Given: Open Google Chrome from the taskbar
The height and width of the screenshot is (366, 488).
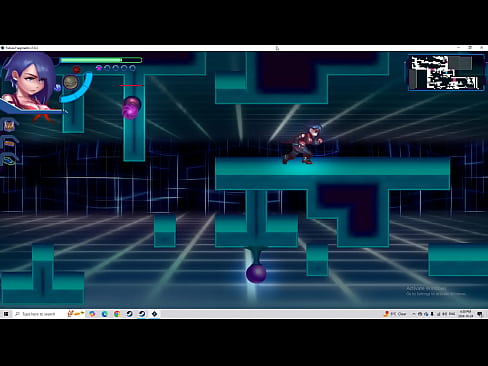Looking at the screenshot, I should tap(117, 314).
